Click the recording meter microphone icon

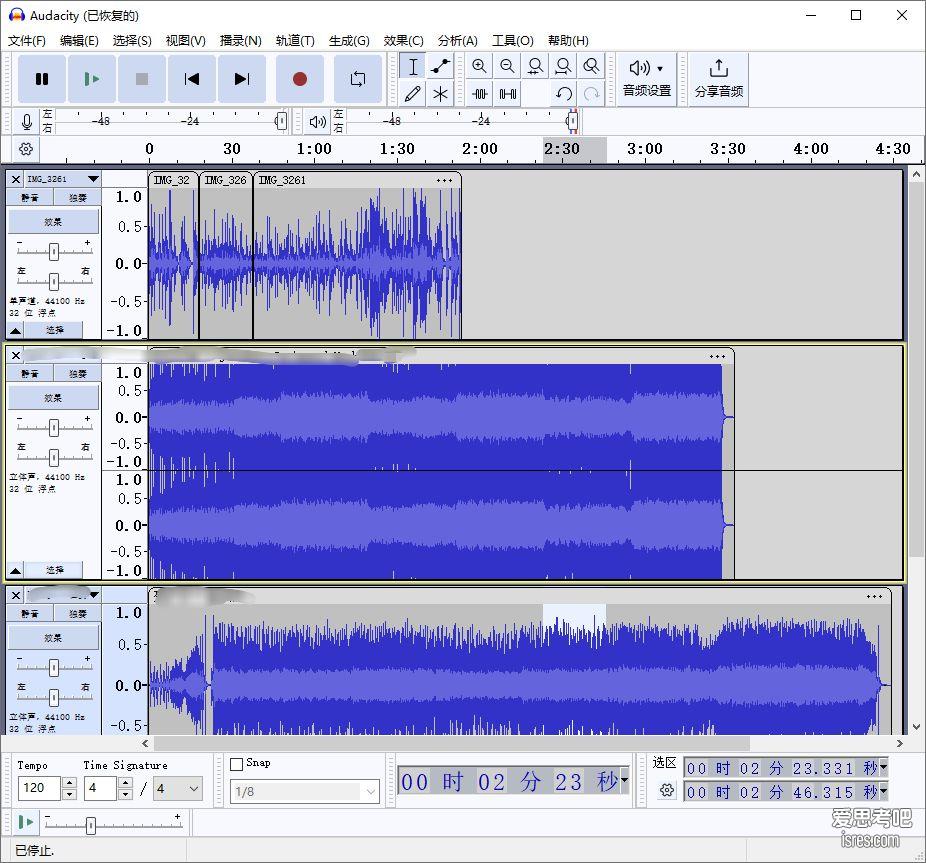(x=27, y=122)
